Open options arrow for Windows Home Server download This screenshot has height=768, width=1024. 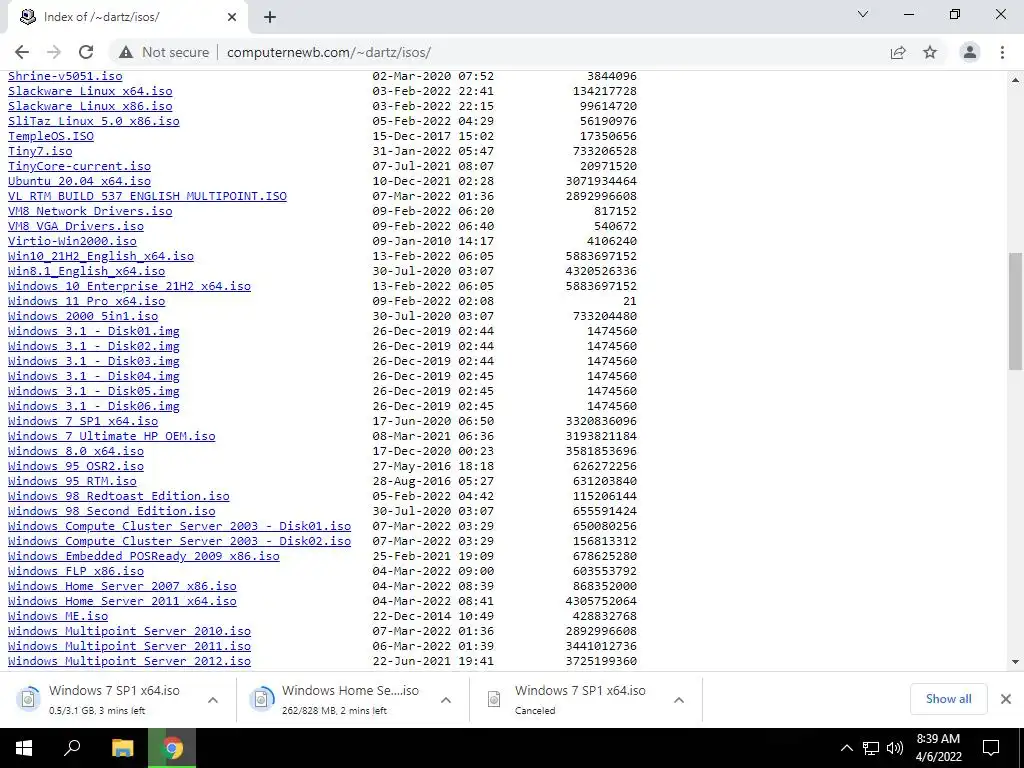pos(446,700)
